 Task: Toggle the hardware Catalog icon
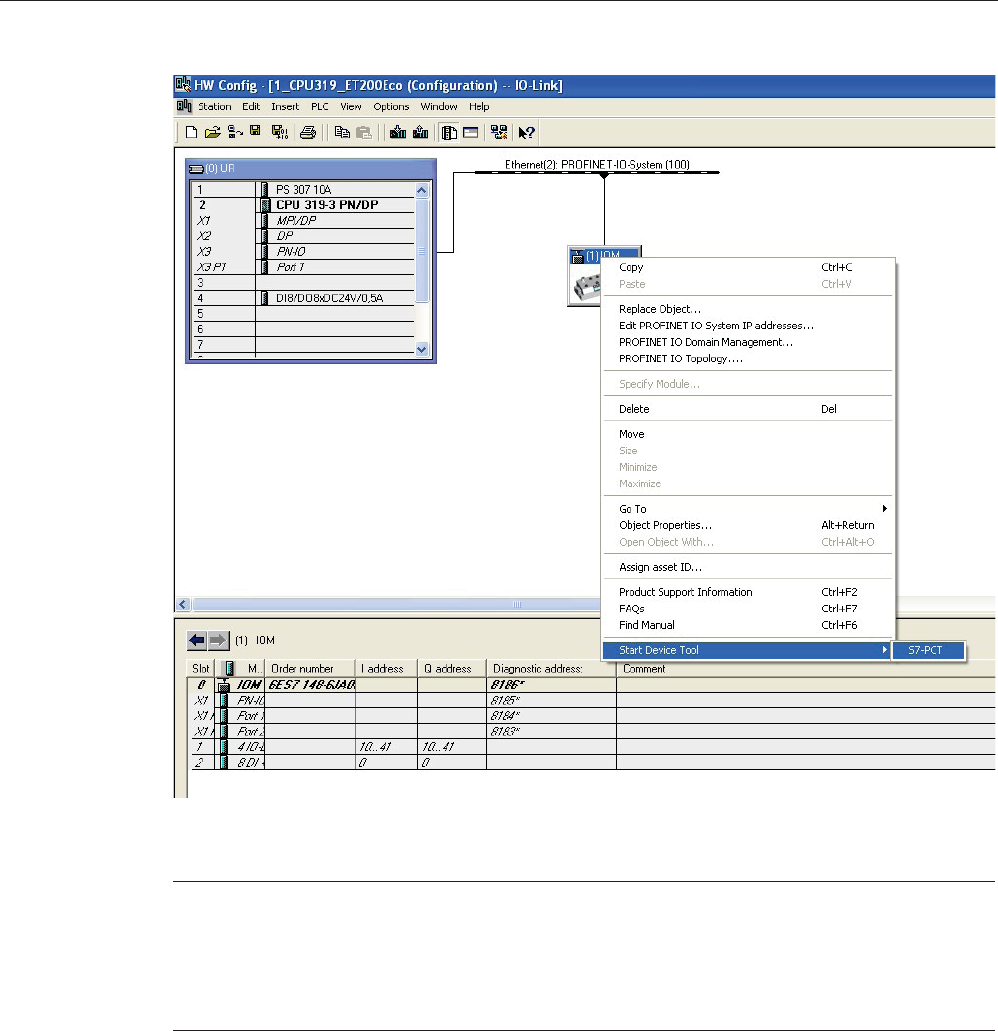coord(449,132)
